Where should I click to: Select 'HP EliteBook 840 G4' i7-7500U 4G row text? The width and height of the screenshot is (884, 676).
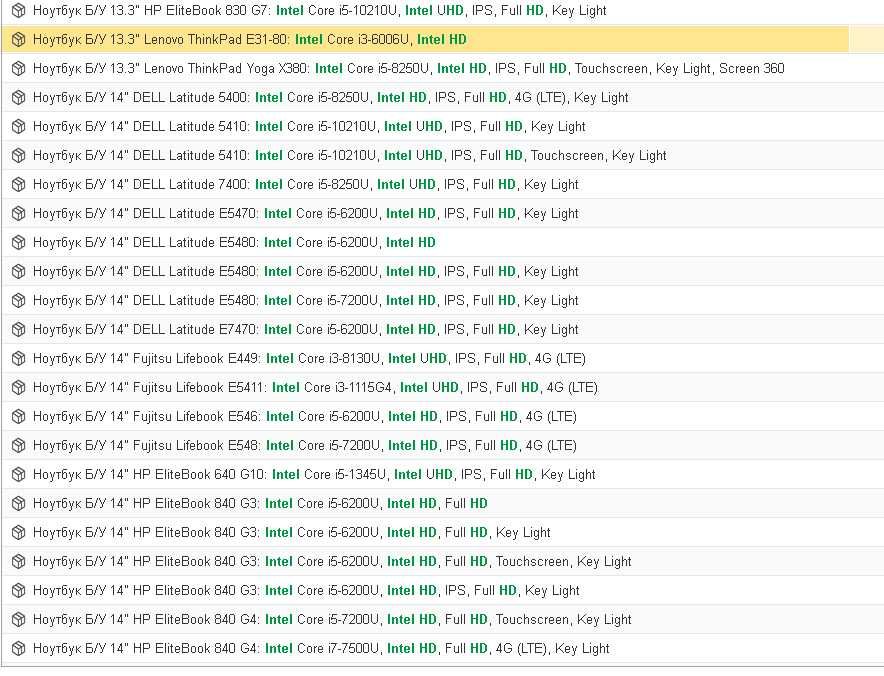click(x=321, y=649)
